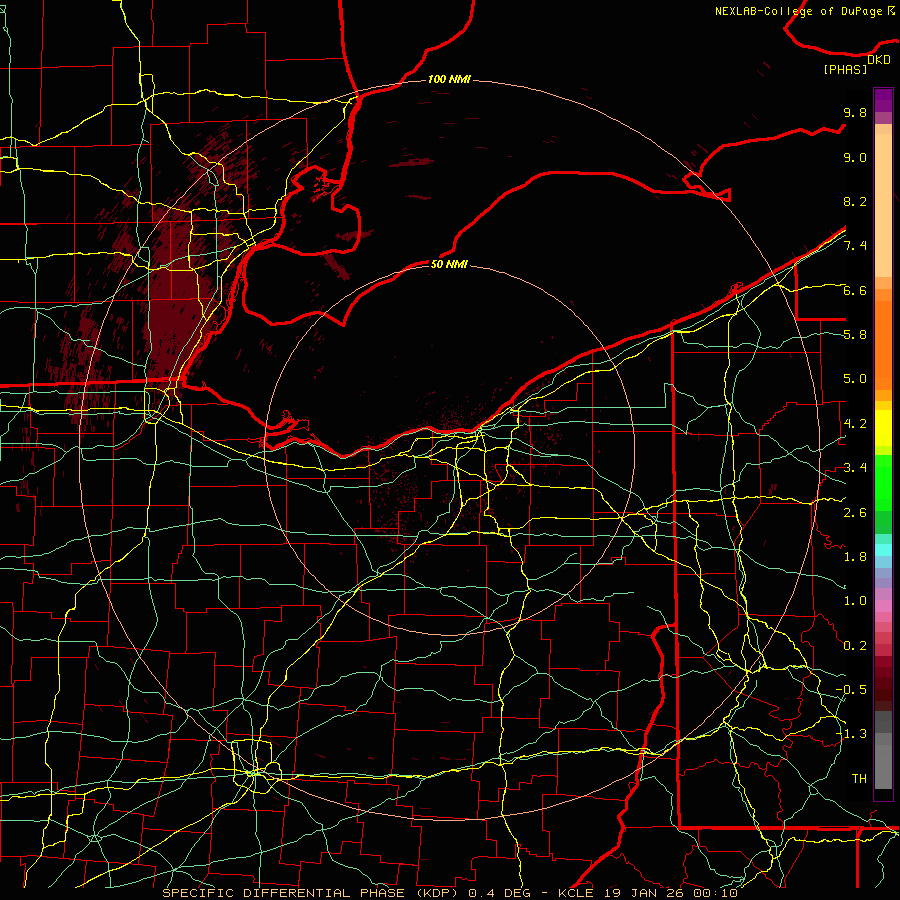900x900 pixels.
Task: Click the 9.0 value on the color scale
Action: point(855,157)
